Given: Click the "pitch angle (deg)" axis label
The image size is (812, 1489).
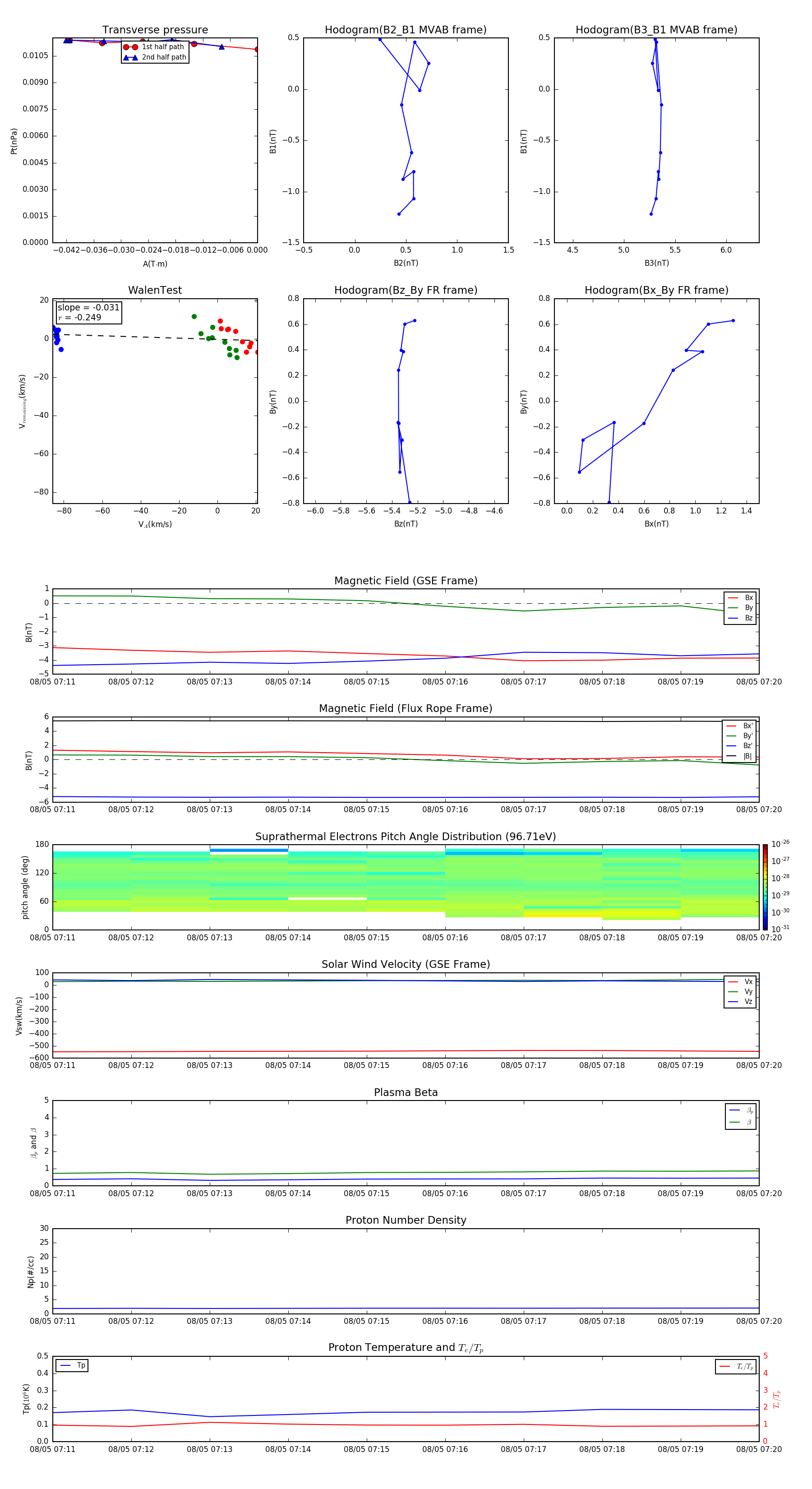Looking at the screenshot, I should click(x=25, y=887).
